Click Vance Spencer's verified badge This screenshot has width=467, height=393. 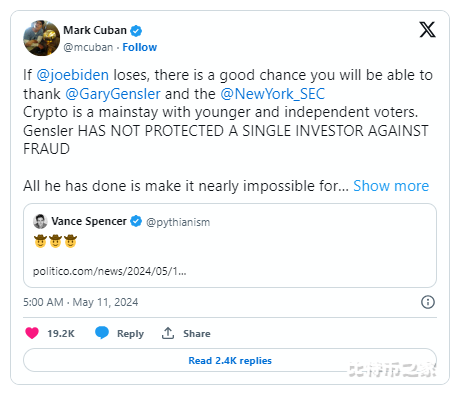(136, 221)
